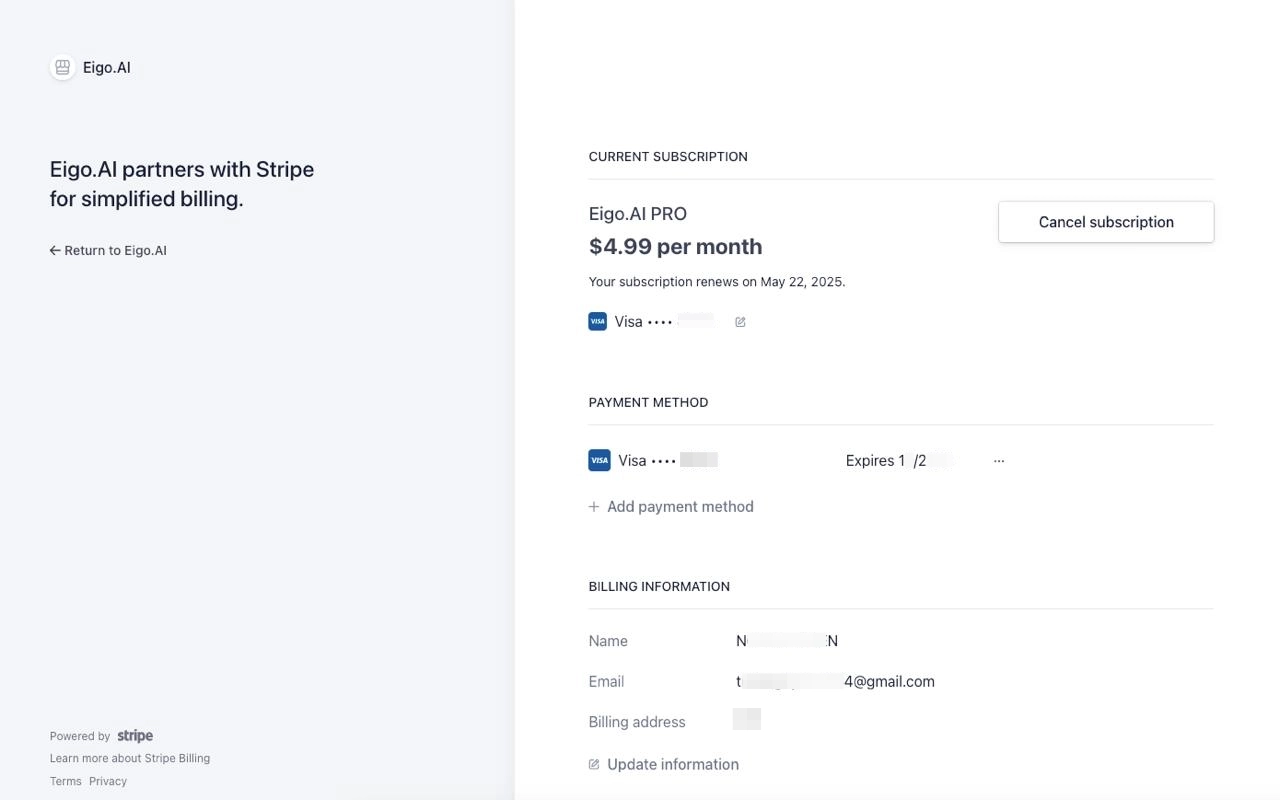
Task: Click the card Expires date text
Action: click(886, 461)
